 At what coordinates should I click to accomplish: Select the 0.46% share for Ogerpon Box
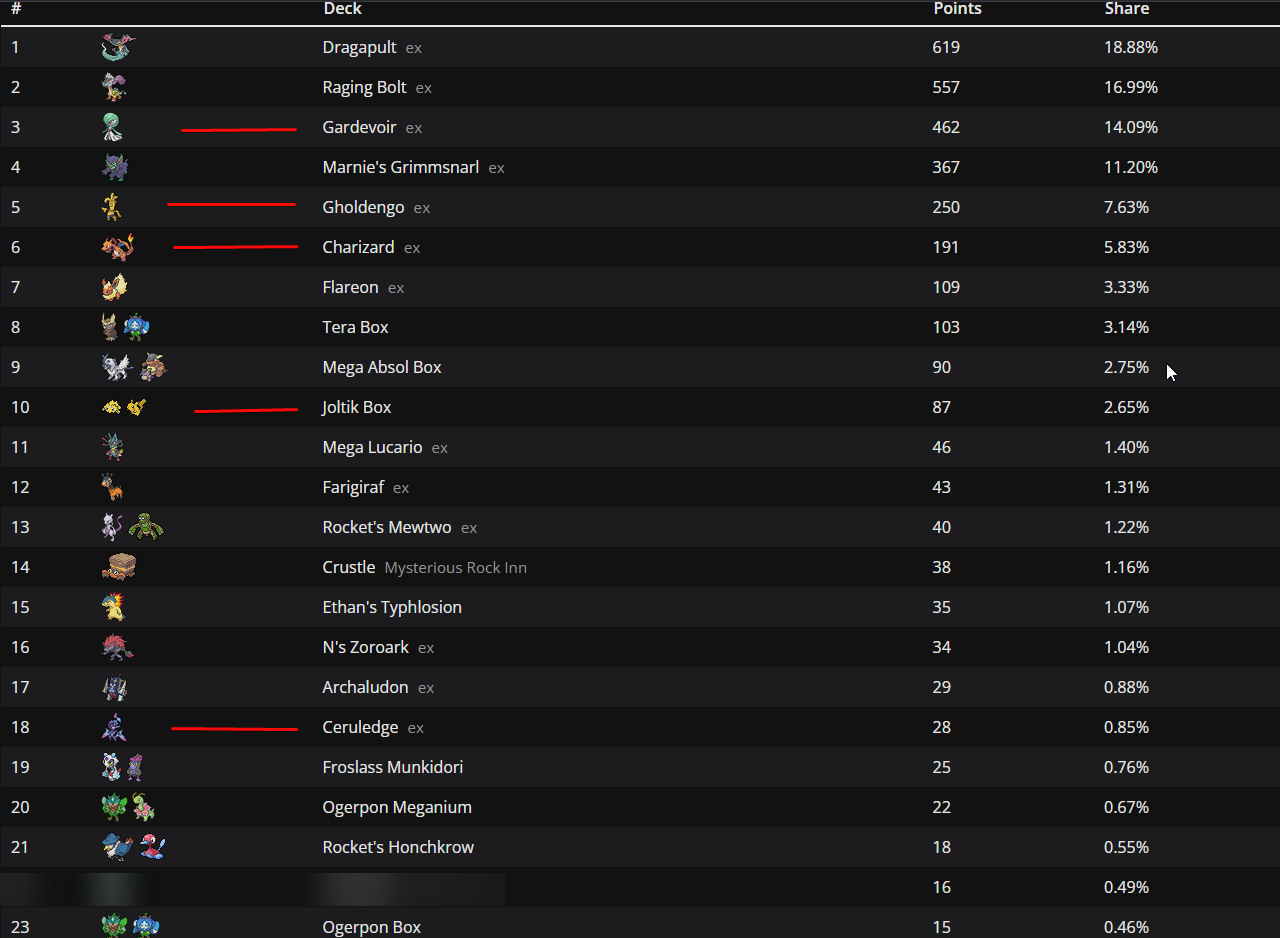1127,927
